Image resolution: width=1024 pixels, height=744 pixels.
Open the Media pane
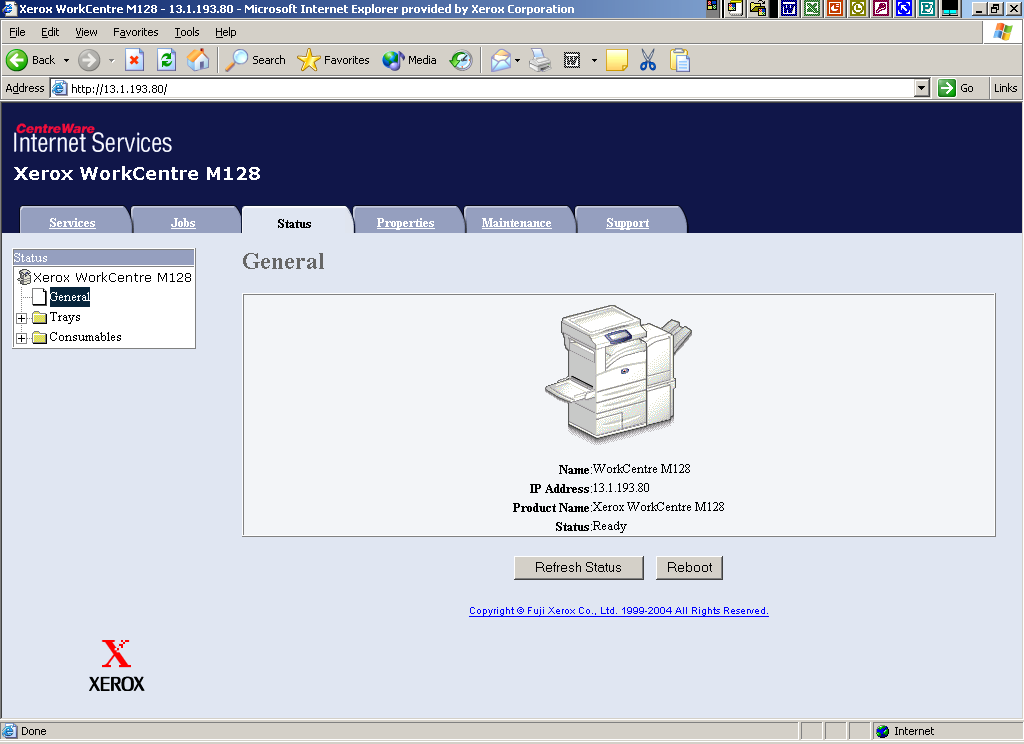coord(409,60)
